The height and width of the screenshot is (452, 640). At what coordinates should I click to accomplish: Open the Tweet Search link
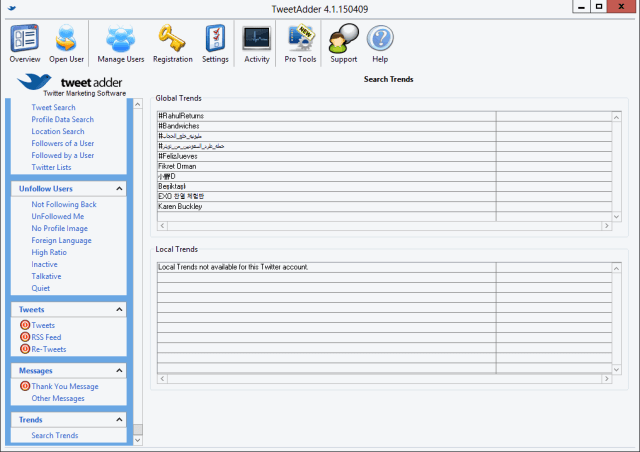click(x=53, y=107)
